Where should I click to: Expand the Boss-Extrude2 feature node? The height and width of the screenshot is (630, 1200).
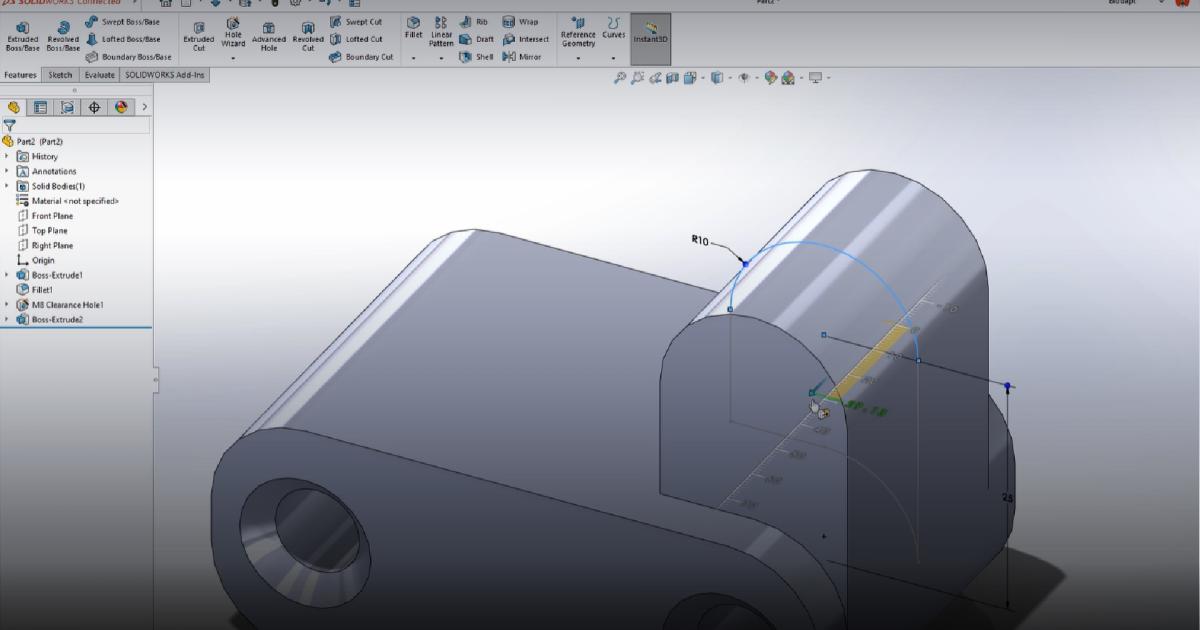point(7,319)
